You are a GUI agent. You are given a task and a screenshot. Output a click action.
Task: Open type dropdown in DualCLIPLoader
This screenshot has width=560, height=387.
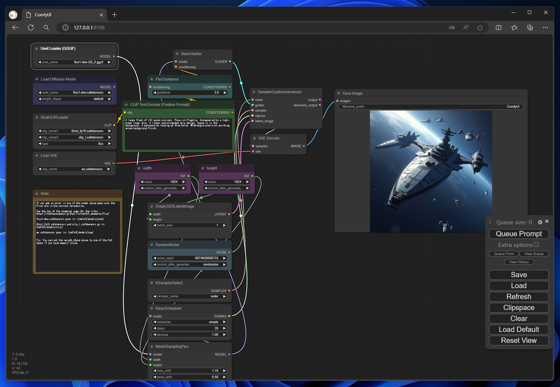[x=74, y=144]
